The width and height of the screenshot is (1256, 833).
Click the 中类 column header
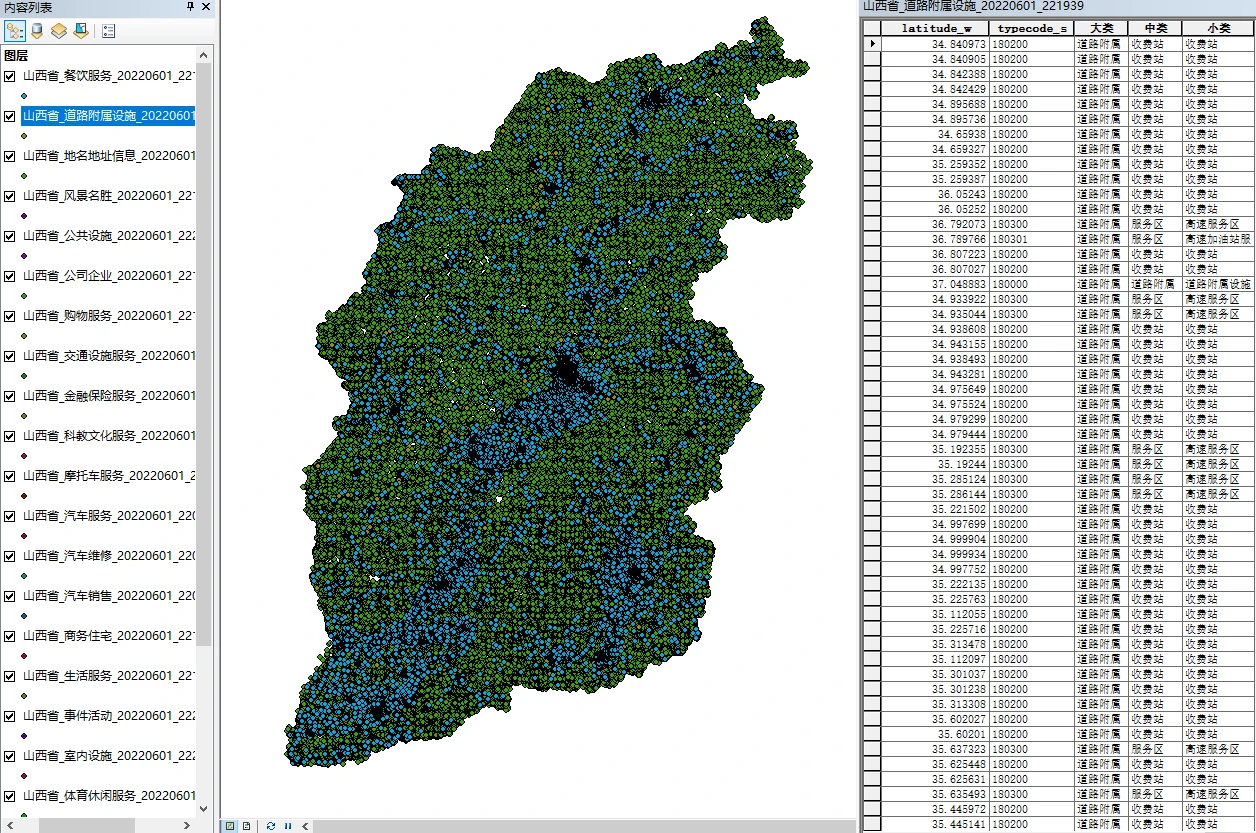(1155, 29)
